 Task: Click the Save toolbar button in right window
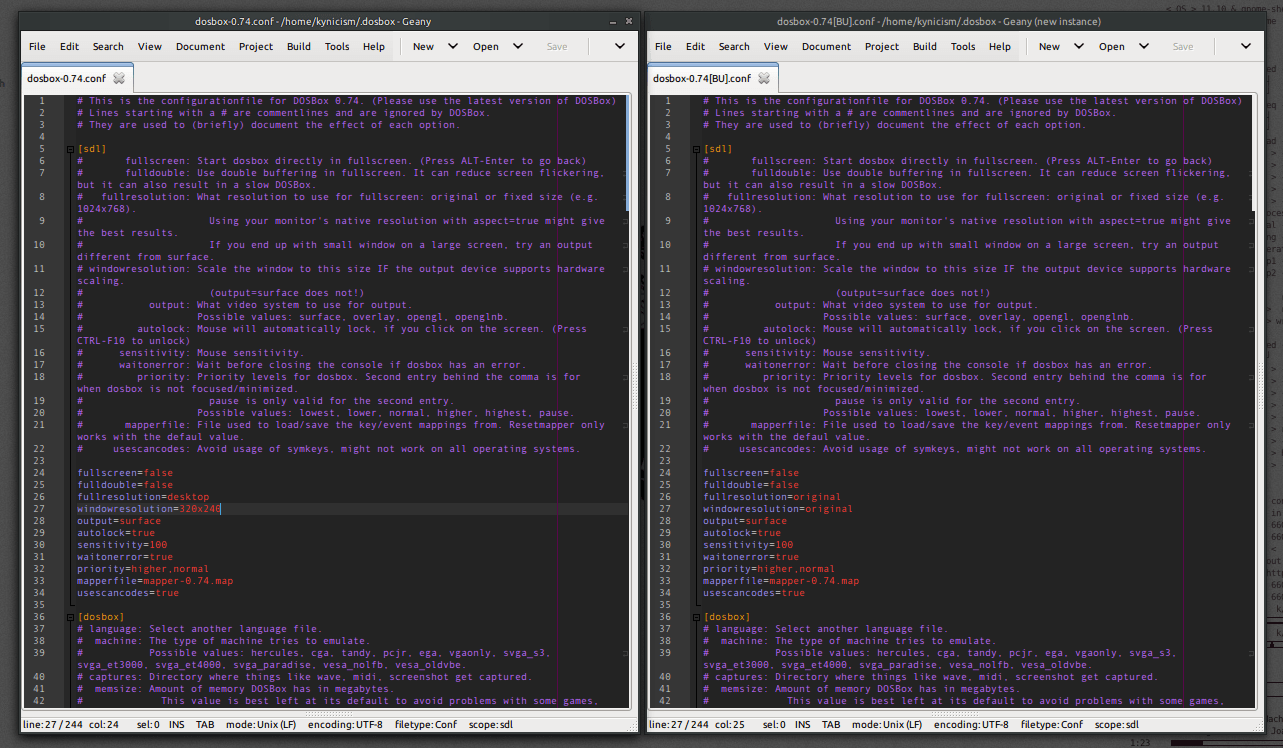1183,47
